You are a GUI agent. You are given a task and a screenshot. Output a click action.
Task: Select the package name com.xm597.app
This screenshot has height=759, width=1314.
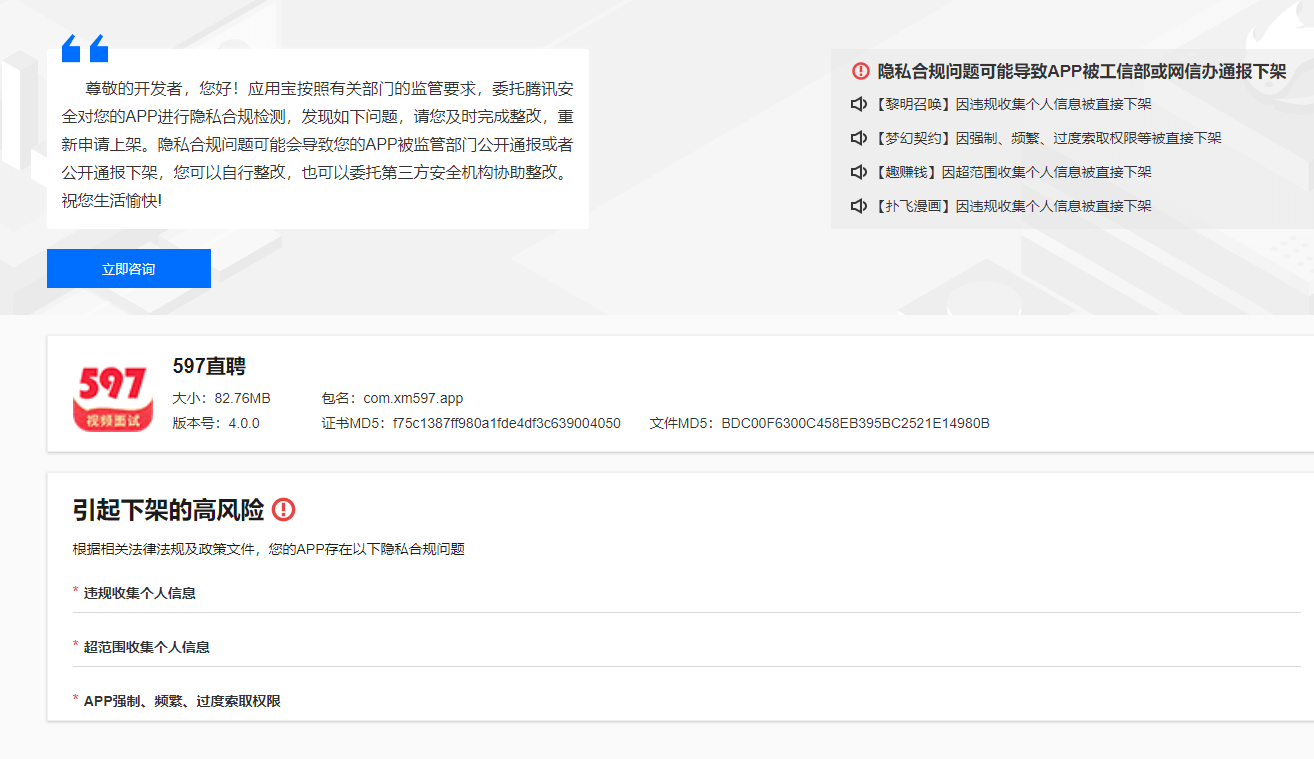[x=413, y=398]
